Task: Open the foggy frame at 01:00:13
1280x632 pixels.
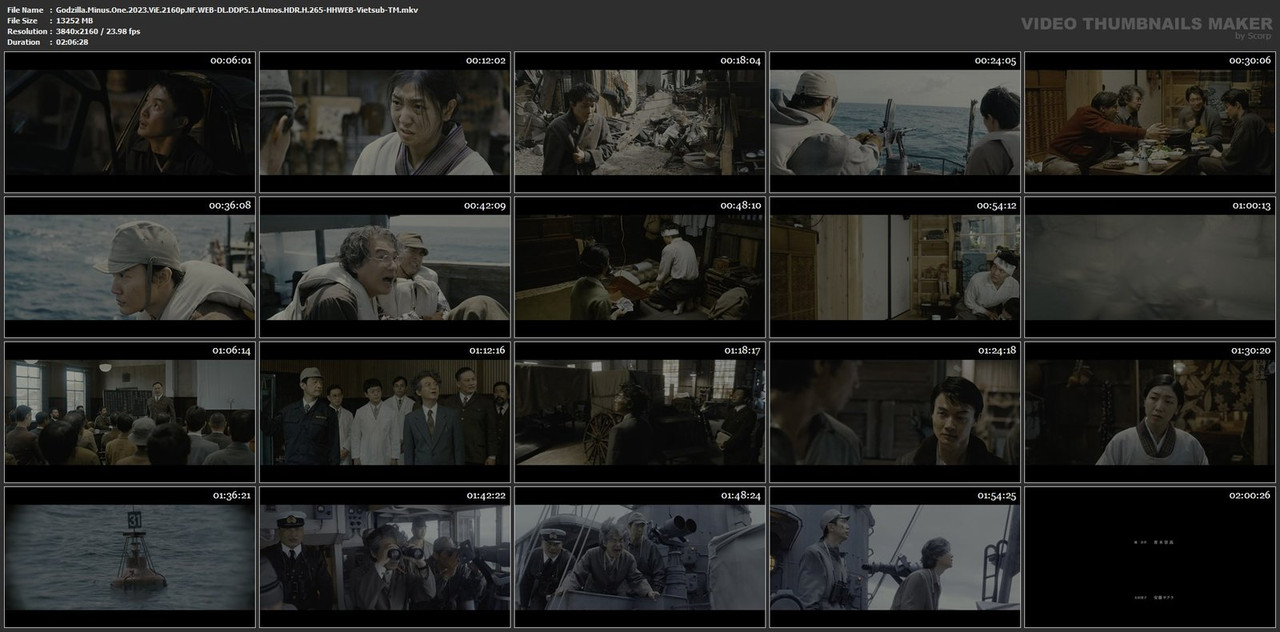Action: point(1150,267)
